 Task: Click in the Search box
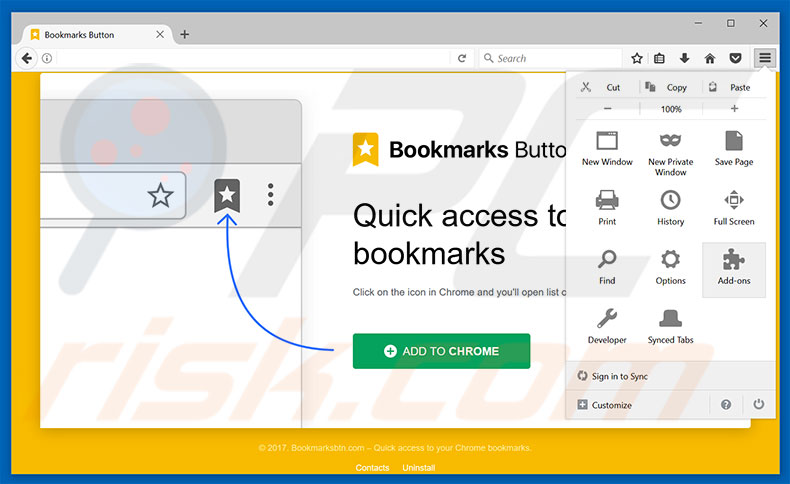[x=550, y=58]
